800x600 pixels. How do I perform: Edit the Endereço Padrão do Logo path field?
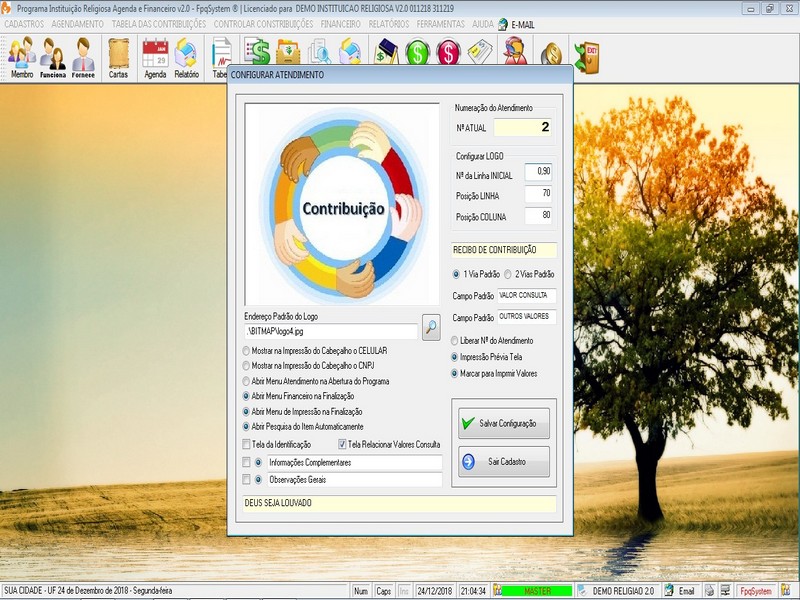click(x=331, y=332)
